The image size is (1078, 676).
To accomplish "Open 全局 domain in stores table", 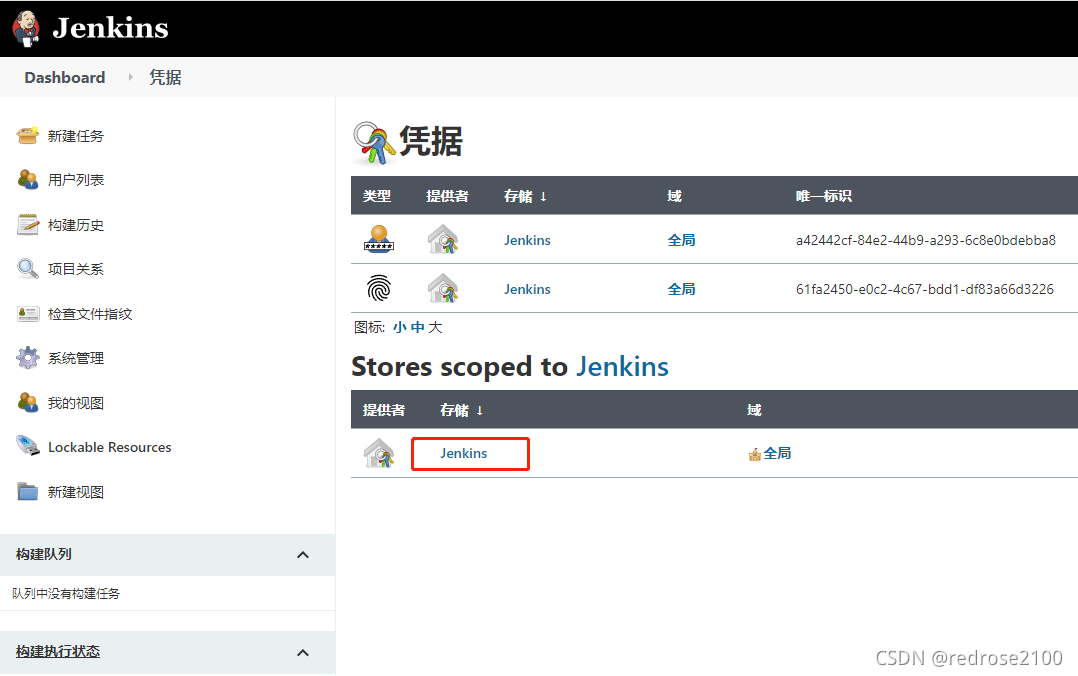I will 777,453.
